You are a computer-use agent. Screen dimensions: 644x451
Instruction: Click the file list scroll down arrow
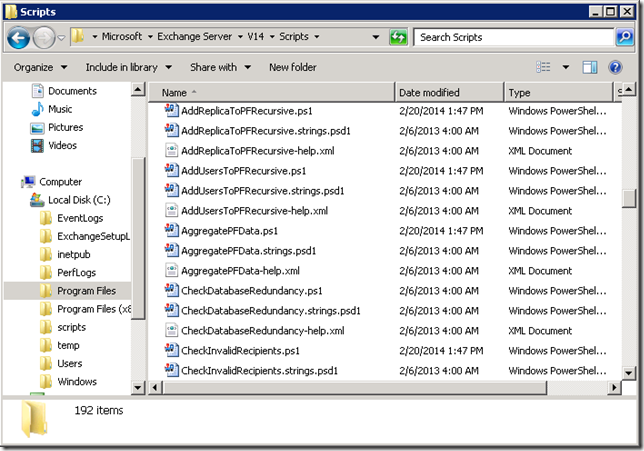(x=629, y=373)
